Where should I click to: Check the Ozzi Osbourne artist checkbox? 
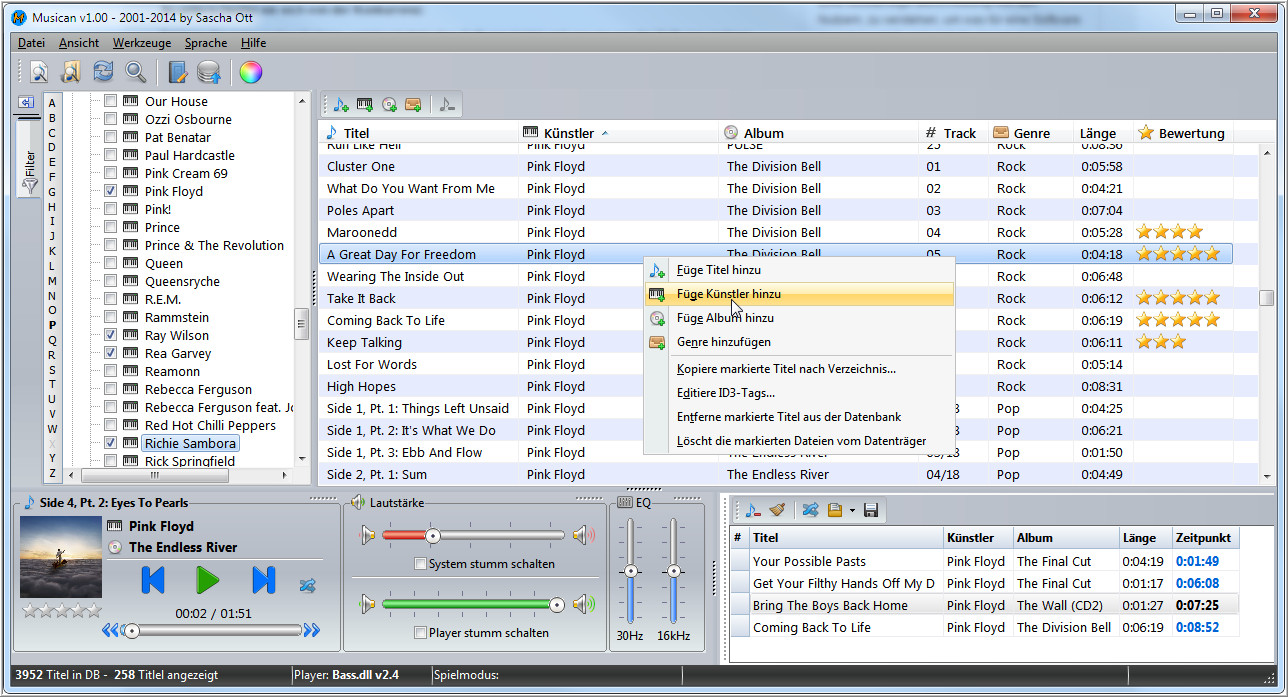(111, 119)
